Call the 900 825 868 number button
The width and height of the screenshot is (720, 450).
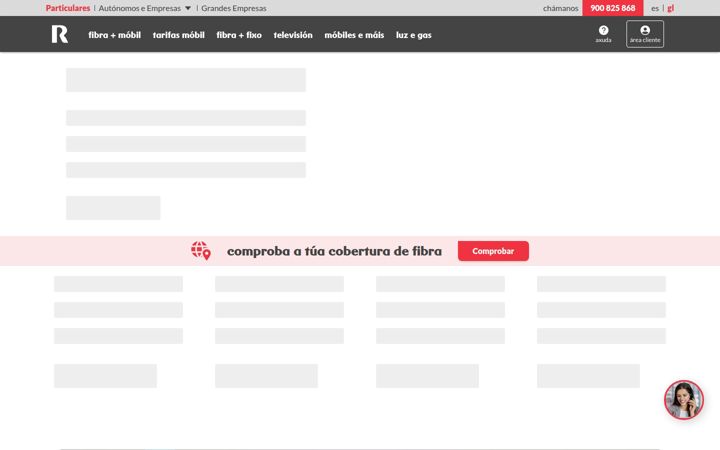[613, 8]
